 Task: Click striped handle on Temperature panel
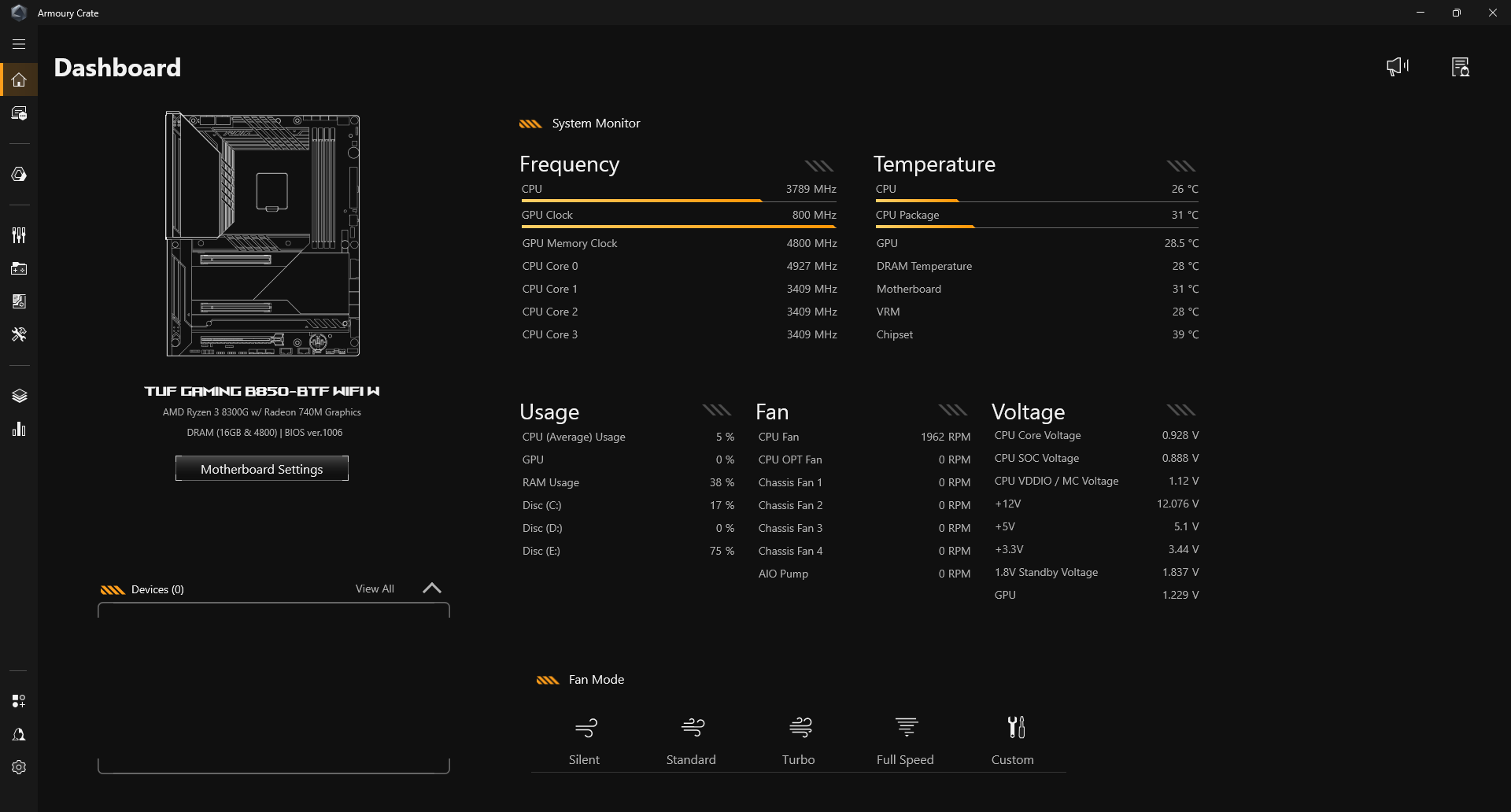1181,166
